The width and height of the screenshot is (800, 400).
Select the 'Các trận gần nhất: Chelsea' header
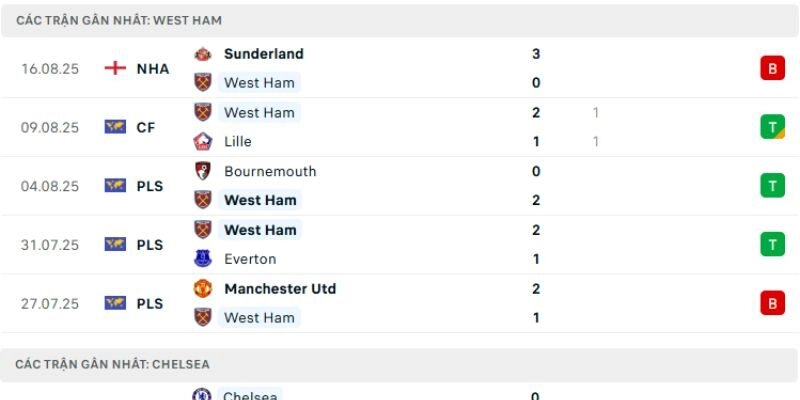click(x=113, y=364)
